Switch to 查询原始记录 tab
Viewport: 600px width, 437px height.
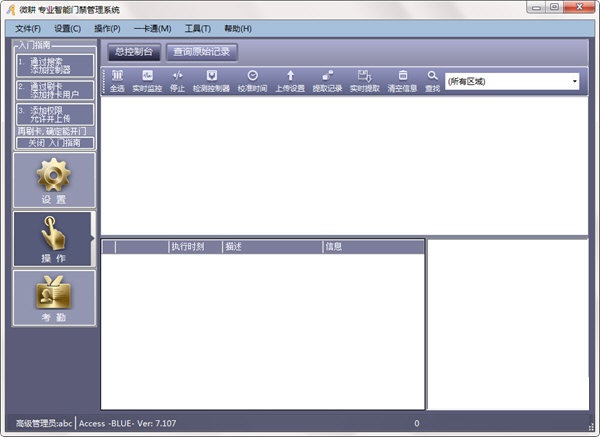pyautogui.click(x=202, y=52)
